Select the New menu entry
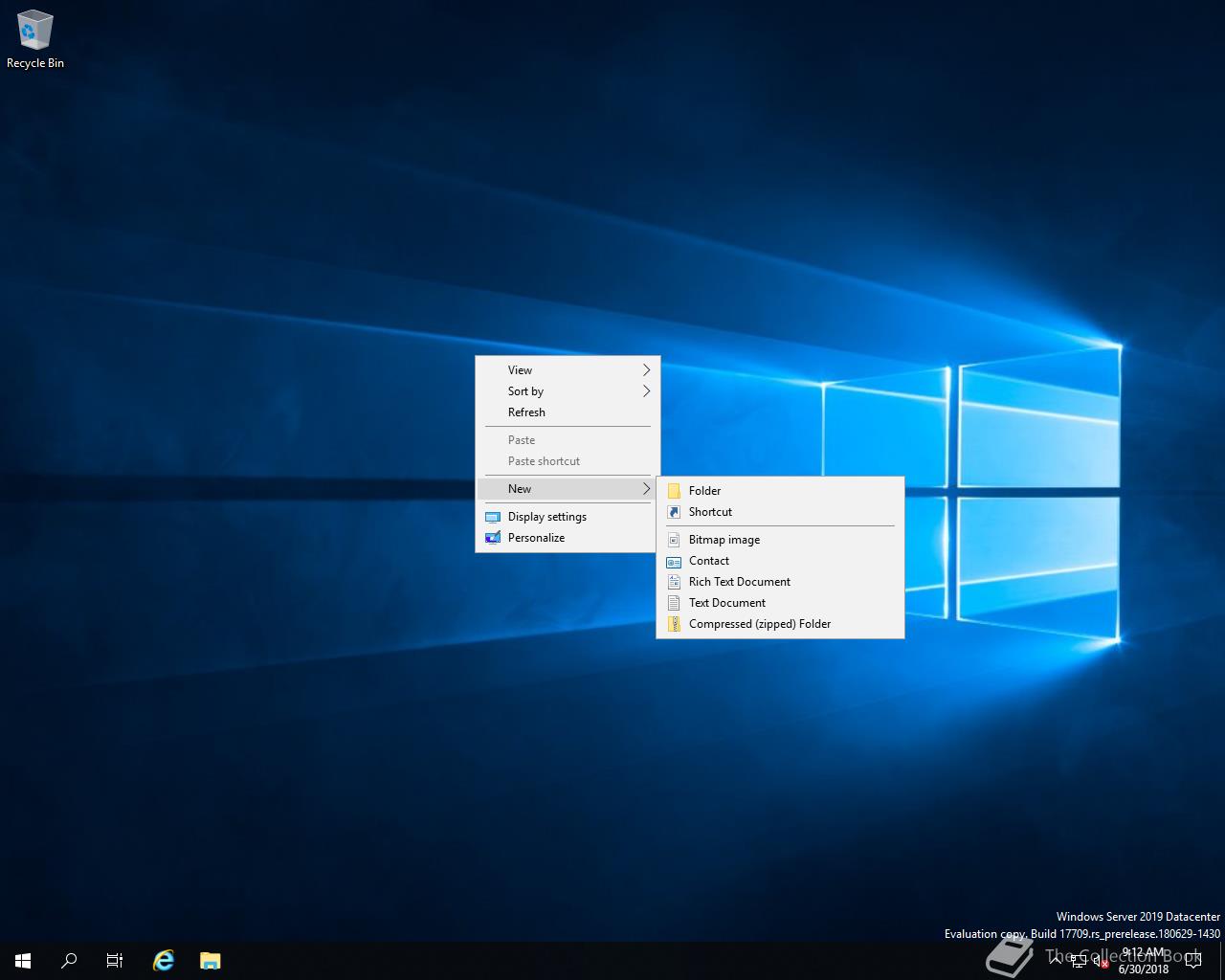The image size is (1225, 980). (568, 489)
